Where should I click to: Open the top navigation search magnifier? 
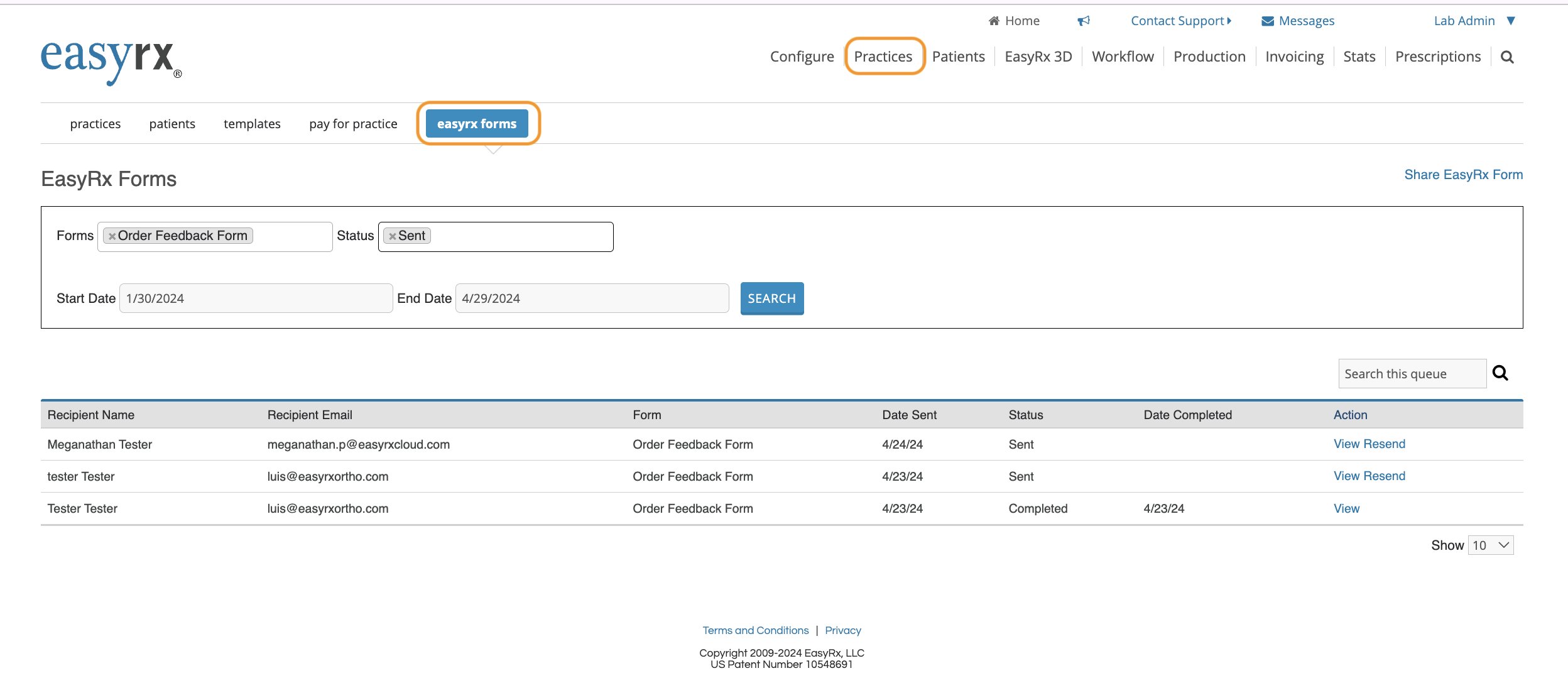1507,57
